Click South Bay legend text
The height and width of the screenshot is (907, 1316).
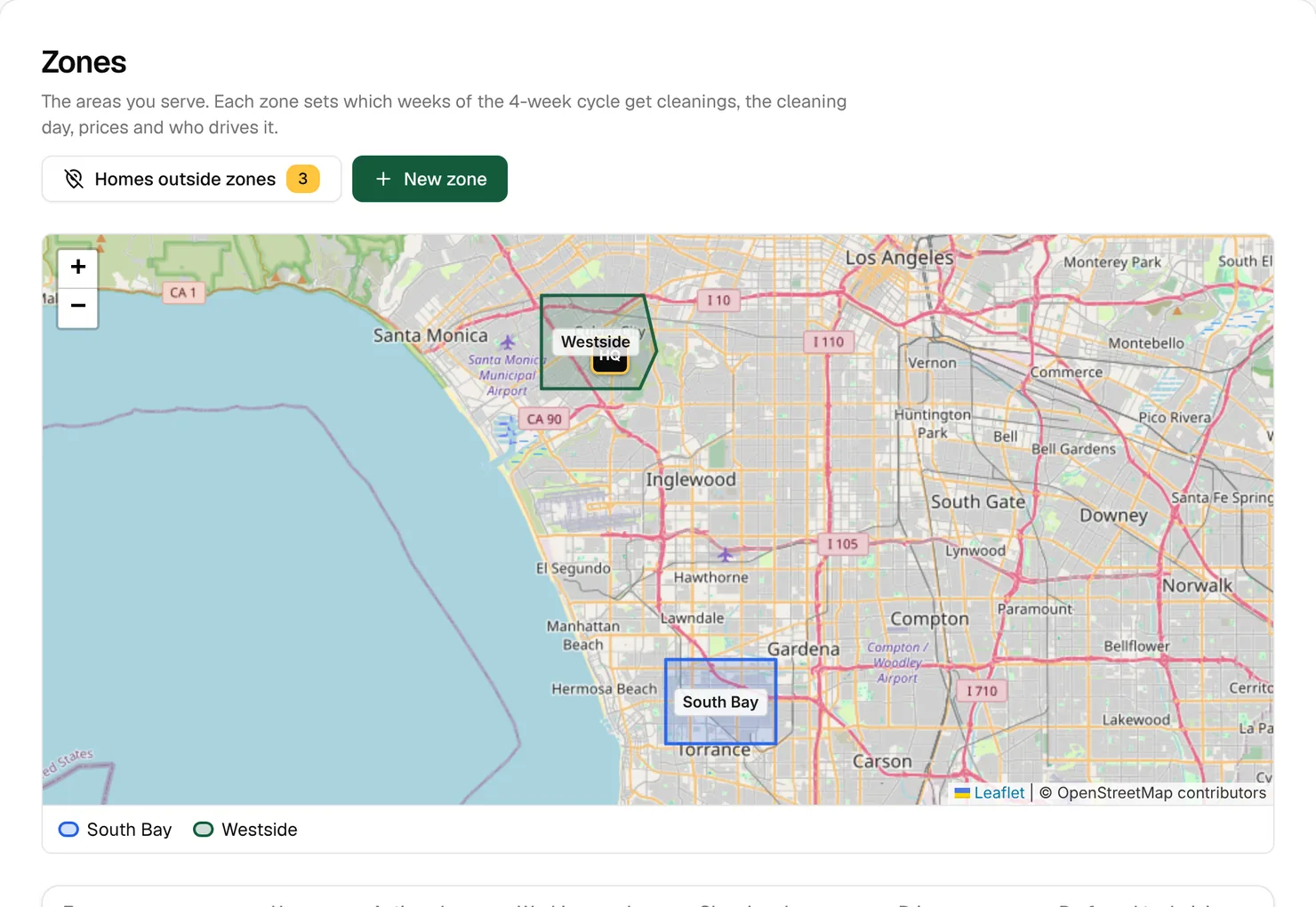pyautogui.click(x=129, y=830)
